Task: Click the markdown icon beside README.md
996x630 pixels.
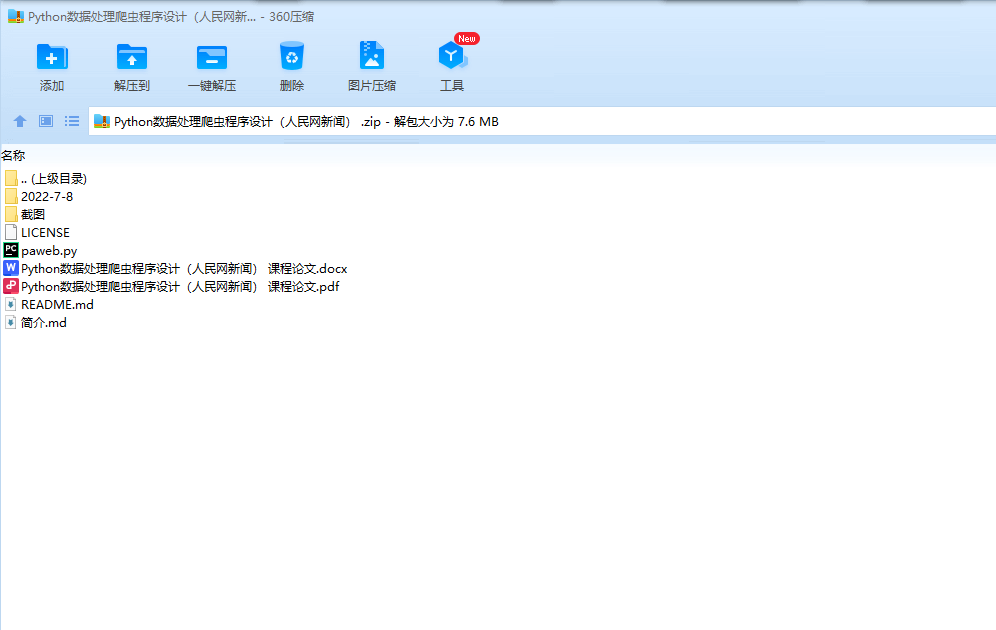Action: (11, 304)
